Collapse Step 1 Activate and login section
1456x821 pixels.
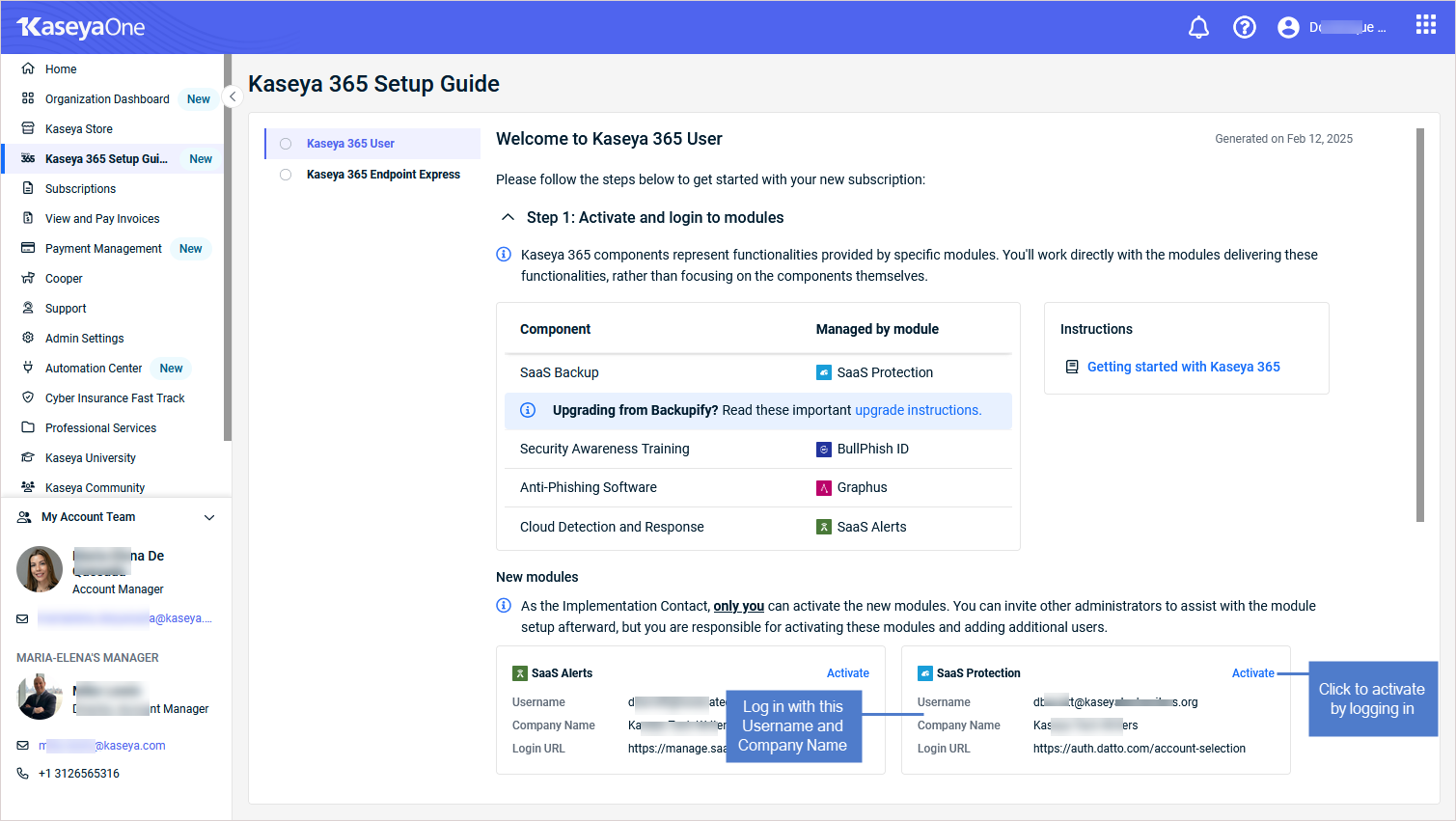[x=508, y=217]
